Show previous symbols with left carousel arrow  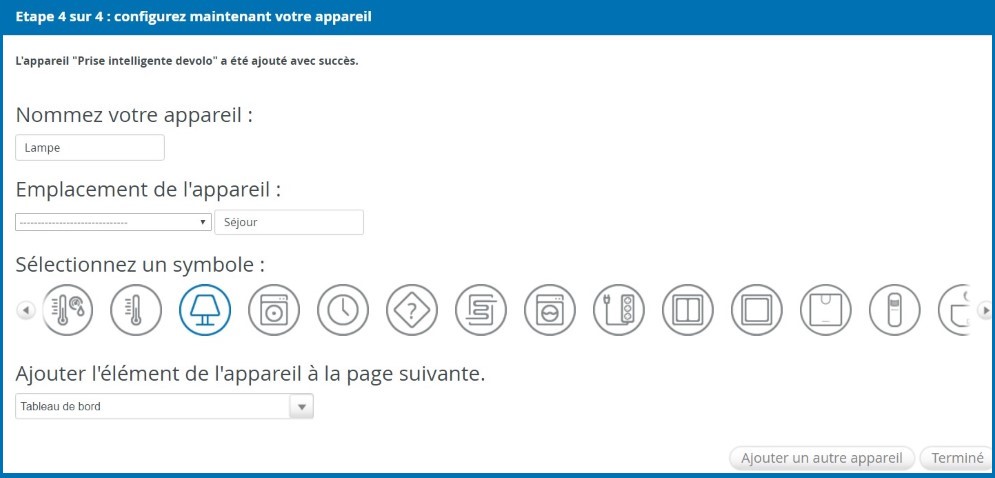click(x=25, y=310)
